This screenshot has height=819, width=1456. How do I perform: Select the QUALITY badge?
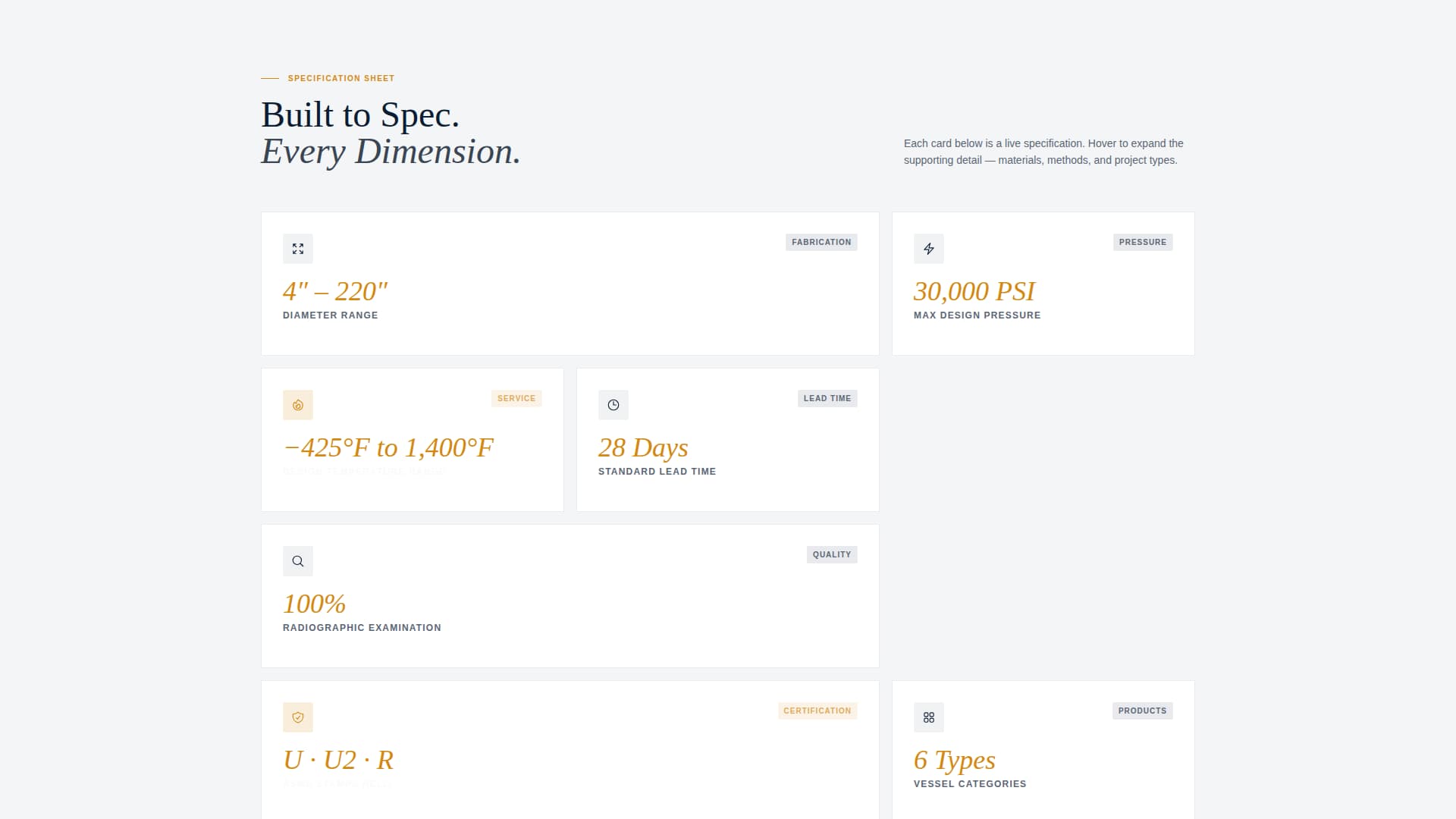[832, 554]
